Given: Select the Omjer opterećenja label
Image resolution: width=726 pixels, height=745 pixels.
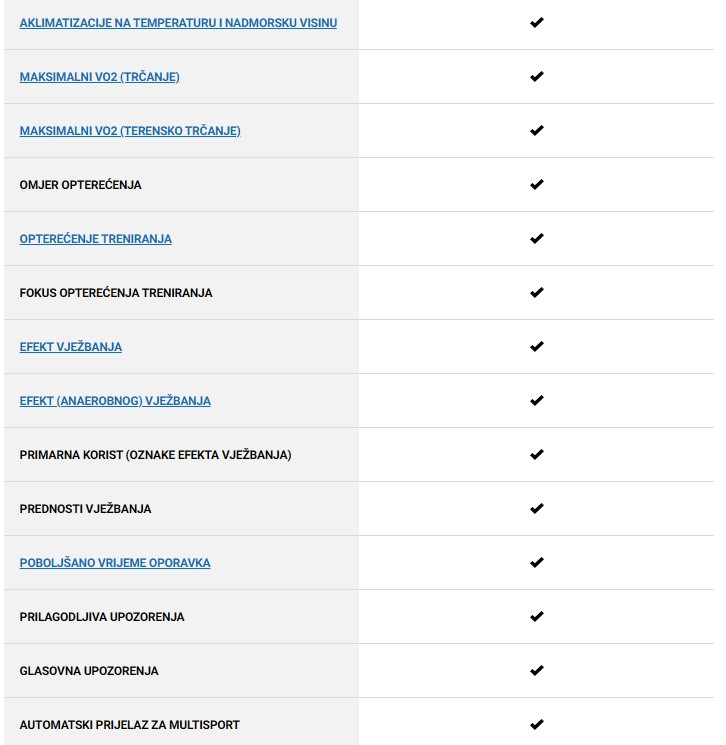Looking at the screenshot, I should pos(81,185).
